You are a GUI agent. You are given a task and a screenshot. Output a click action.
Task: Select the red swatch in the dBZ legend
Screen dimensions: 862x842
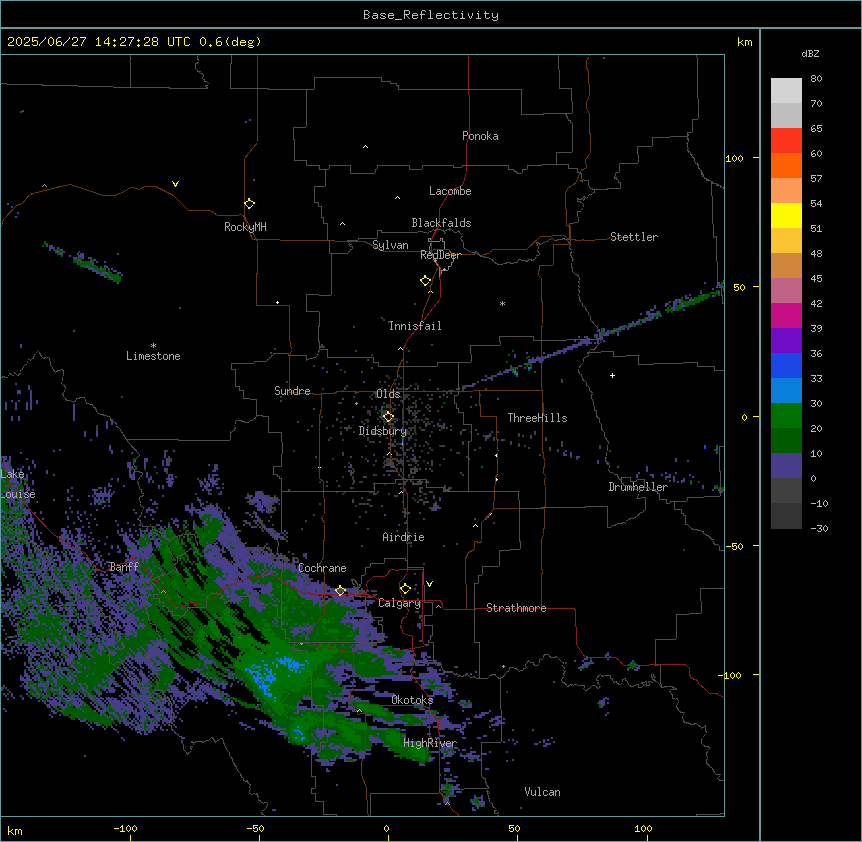click(786, 141)
